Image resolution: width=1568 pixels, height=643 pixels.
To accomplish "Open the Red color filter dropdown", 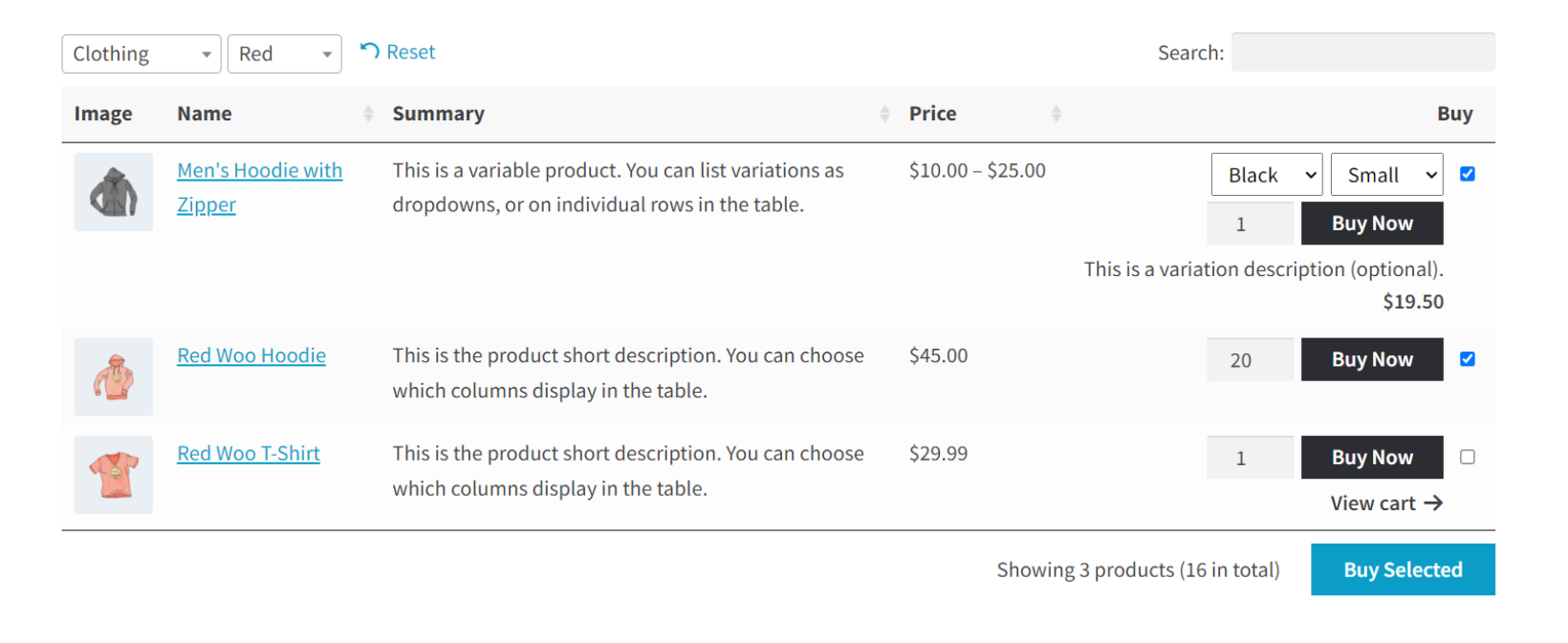I will tap(284, 54).
